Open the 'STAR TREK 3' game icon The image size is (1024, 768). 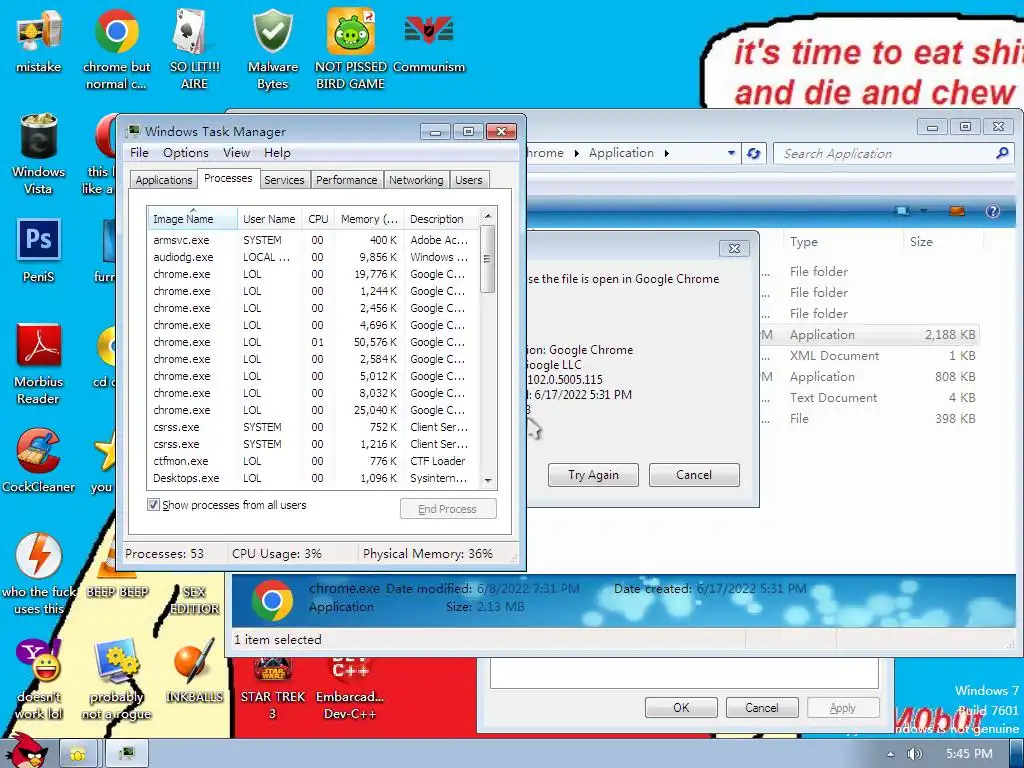point(273,670)
